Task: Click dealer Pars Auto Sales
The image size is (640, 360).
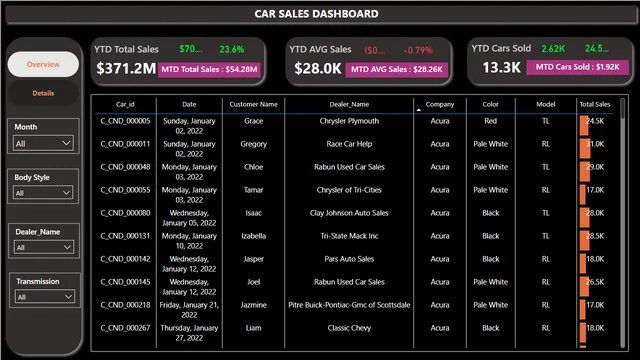Action: (x=349, y=259)
